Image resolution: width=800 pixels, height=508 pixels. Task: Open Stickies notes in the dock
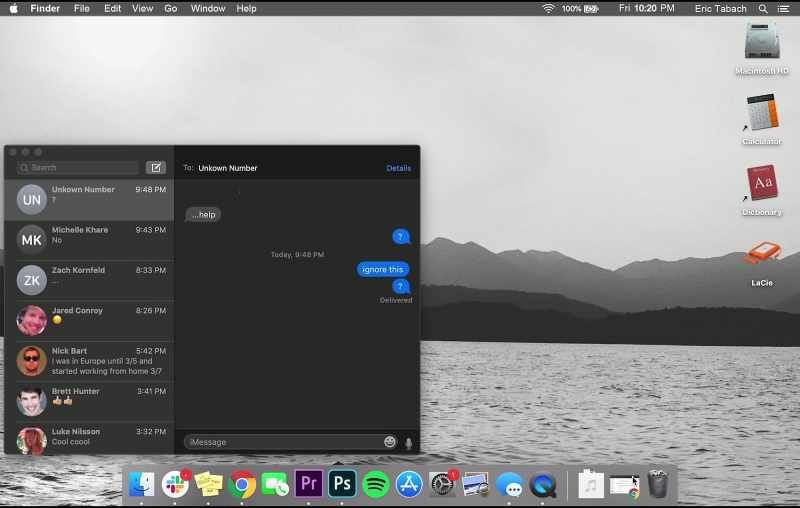[x=209, y=484]
